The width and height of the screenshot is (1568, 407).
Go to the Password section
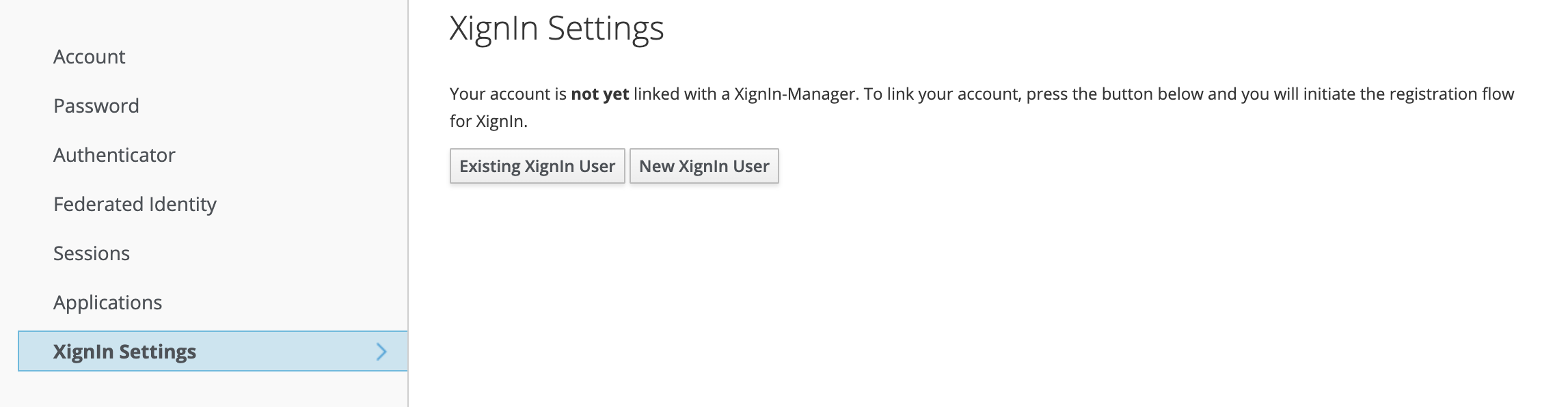click(96, 106)
